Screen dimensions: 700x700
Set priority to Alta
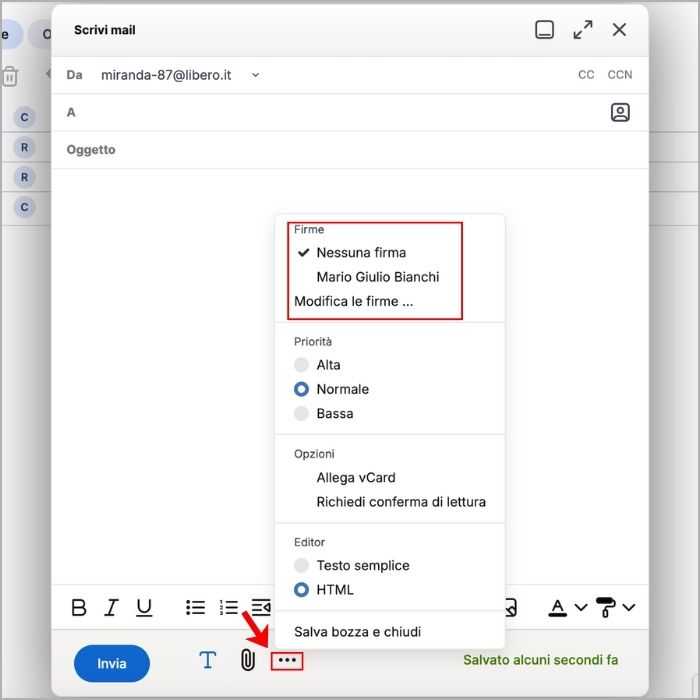coord(317,365)
